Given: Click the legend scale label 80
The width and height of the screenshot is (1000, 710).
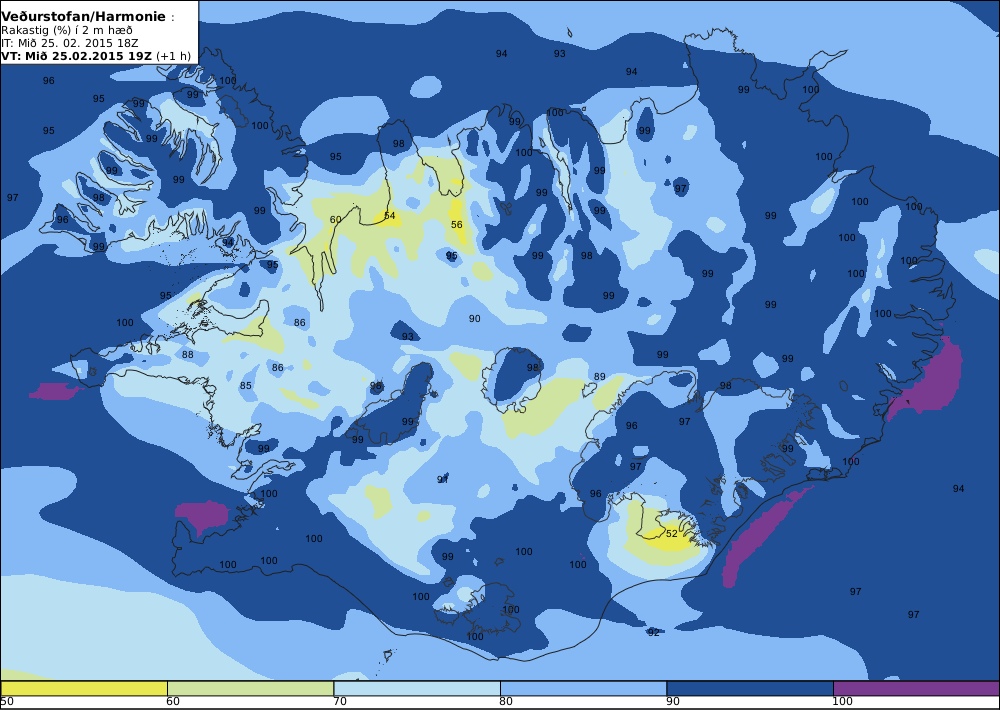Looking at the screenshot, I should pos(506,702).
